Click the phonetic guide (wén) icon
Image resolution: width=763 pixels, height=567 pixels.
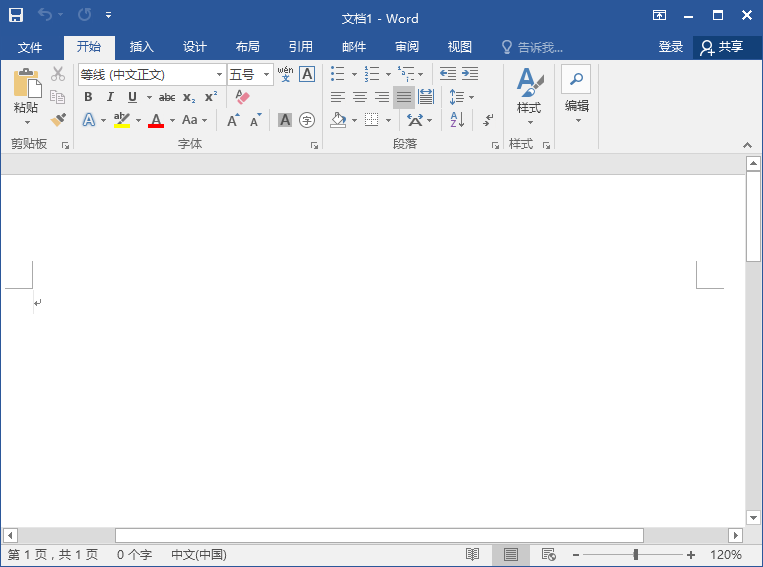click(285, 74)
